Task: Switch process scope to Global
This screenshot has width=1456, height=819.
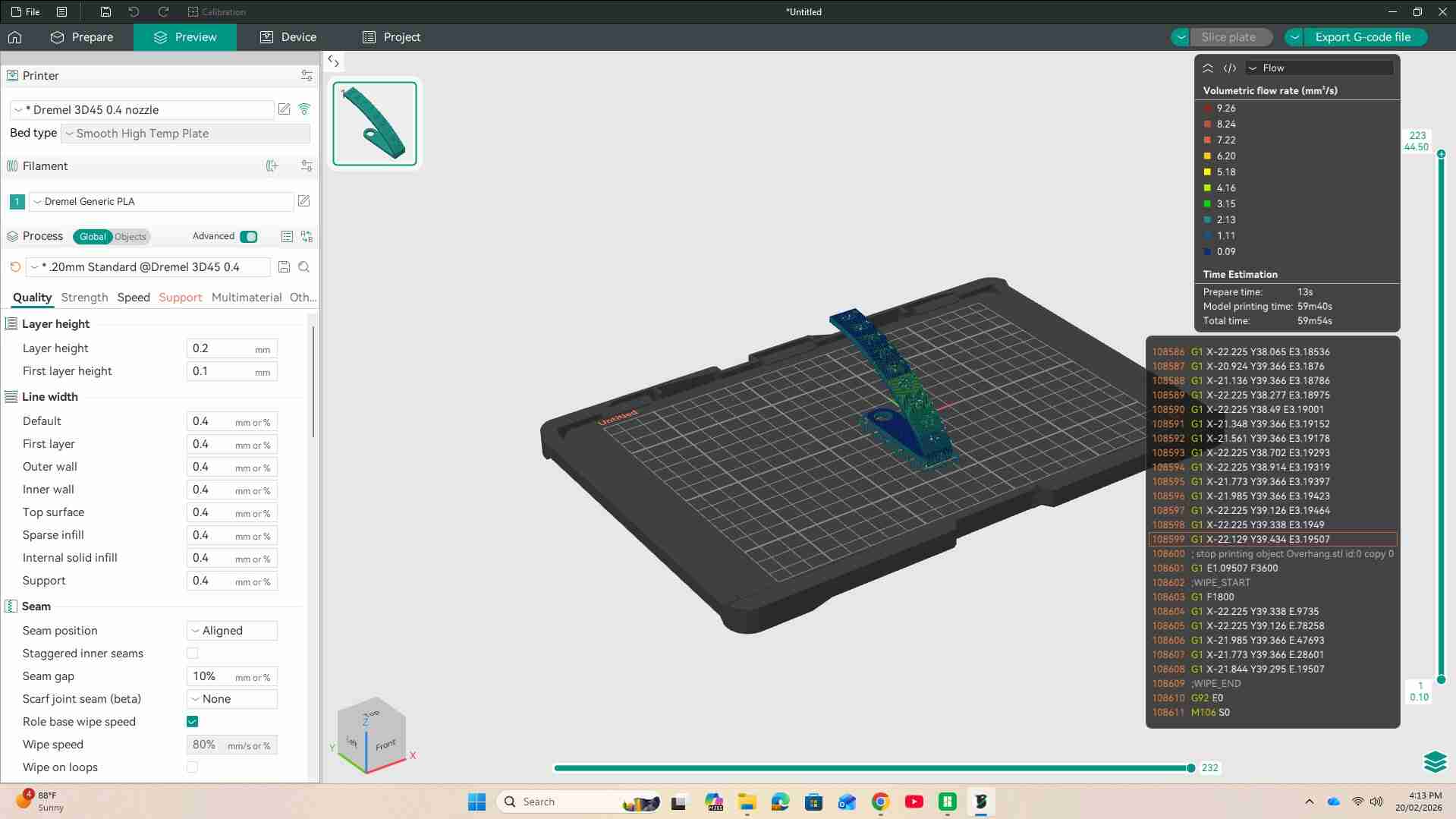Action: [x=93, y=237]
